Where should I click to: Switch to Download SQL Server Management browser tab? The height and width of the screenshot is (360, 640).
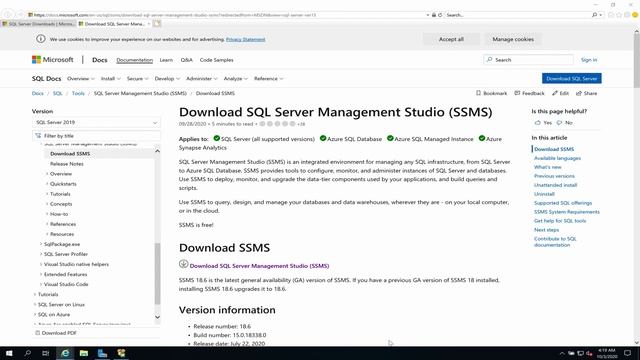115,24
